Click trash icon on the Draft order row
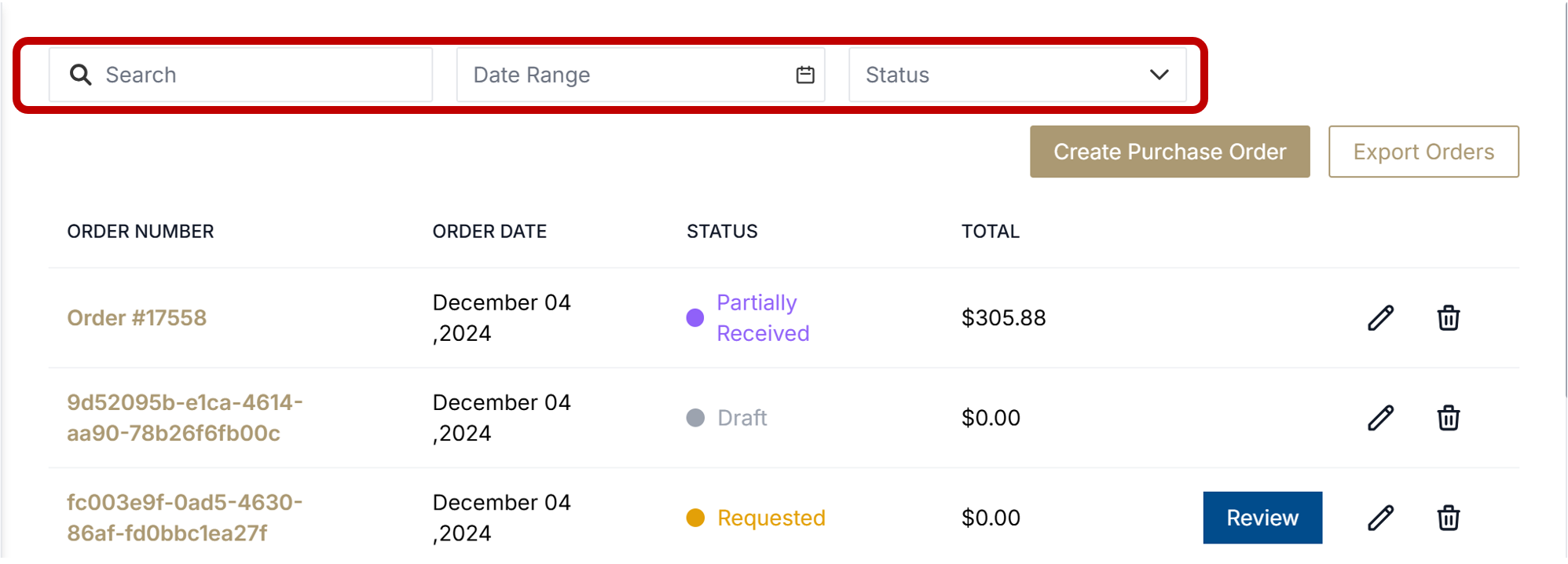The height and width of the screenshot is (564, 1568). 1448,418
